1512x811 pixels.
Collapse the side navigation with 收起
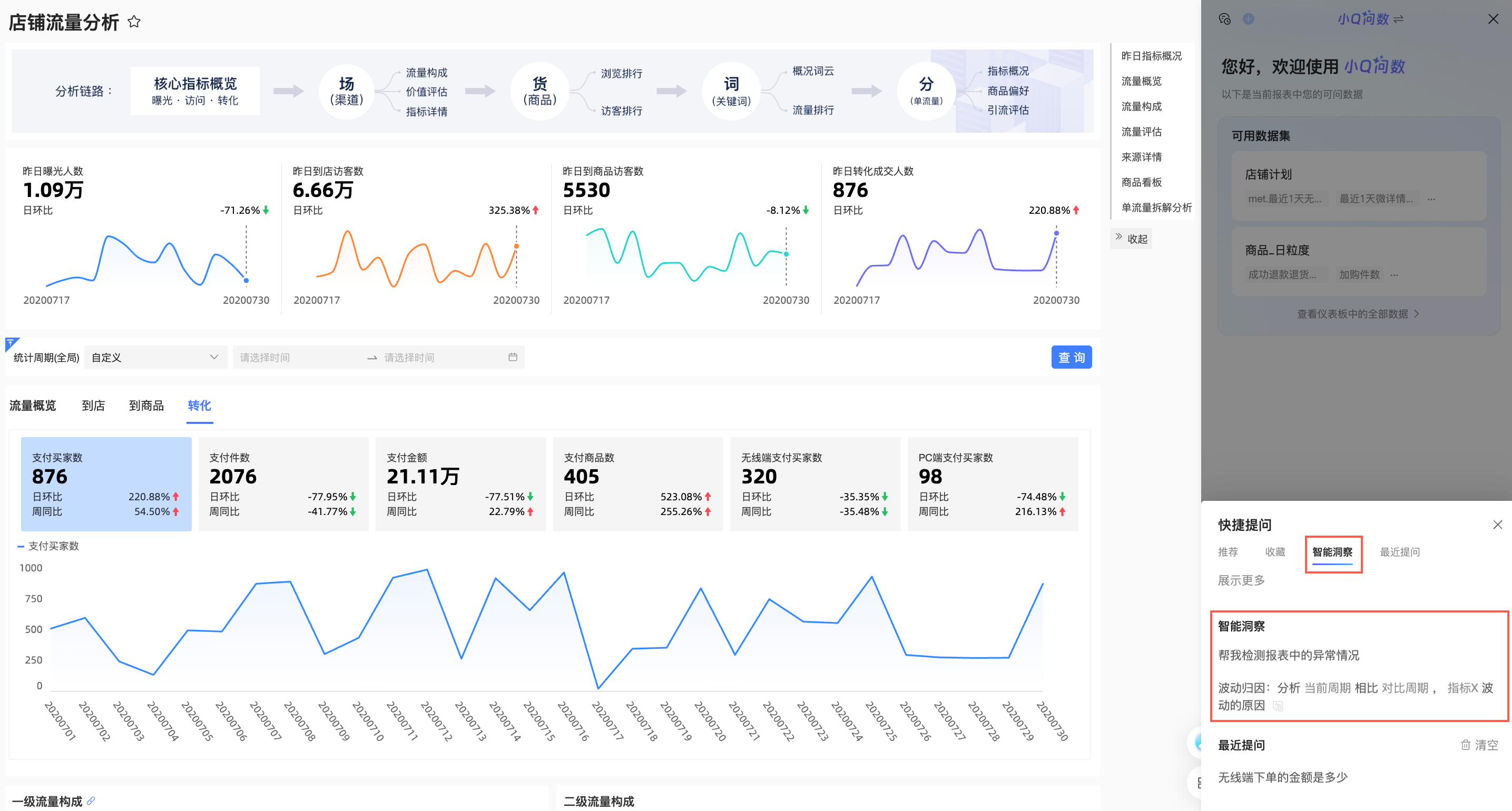click(1131, 238)
